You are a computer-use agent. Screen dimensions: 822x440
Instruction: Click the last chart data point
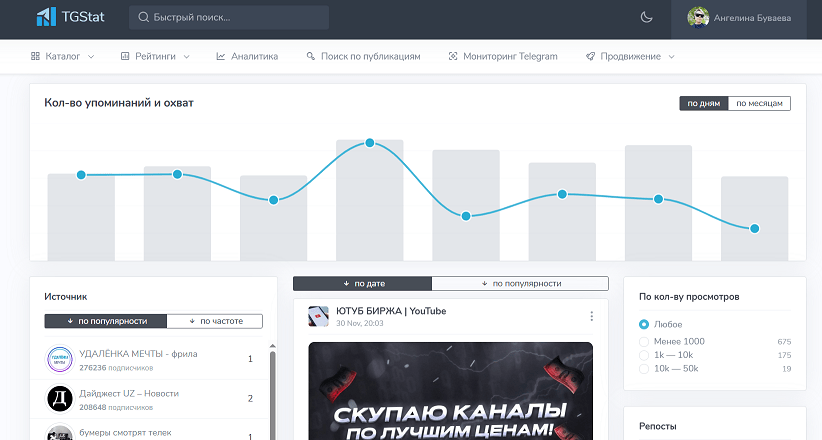point(754,228)
